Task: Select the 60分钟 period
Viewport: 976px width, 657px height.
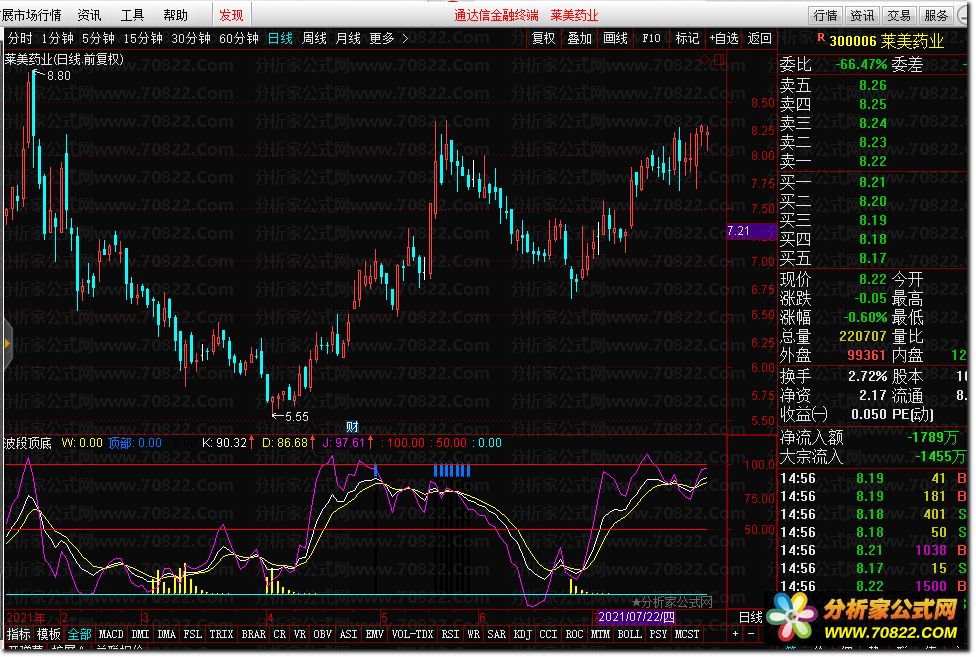Action: pos(238,39)
